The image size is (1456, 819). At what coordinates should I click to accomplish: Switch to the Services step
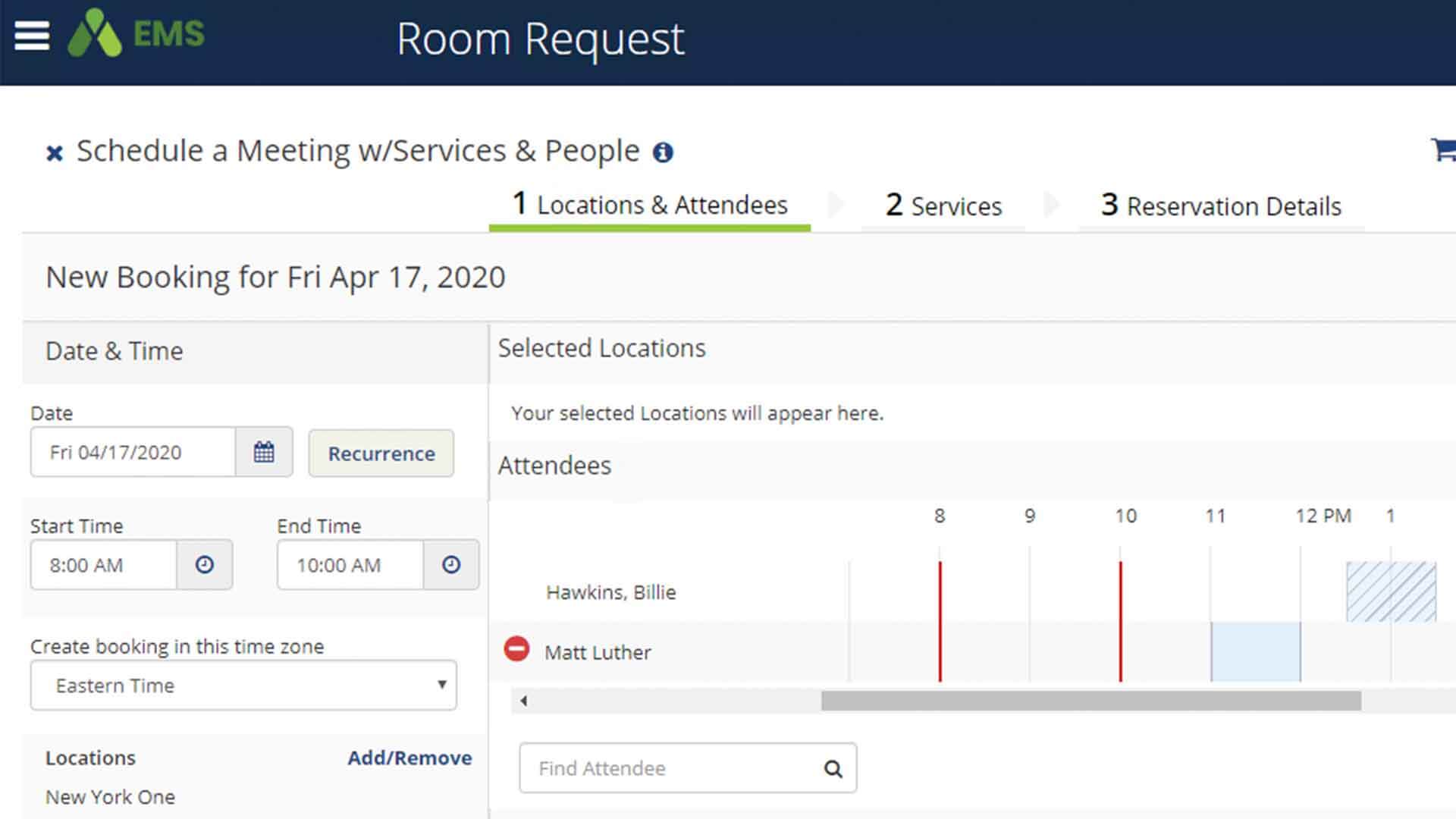point(943,206)
